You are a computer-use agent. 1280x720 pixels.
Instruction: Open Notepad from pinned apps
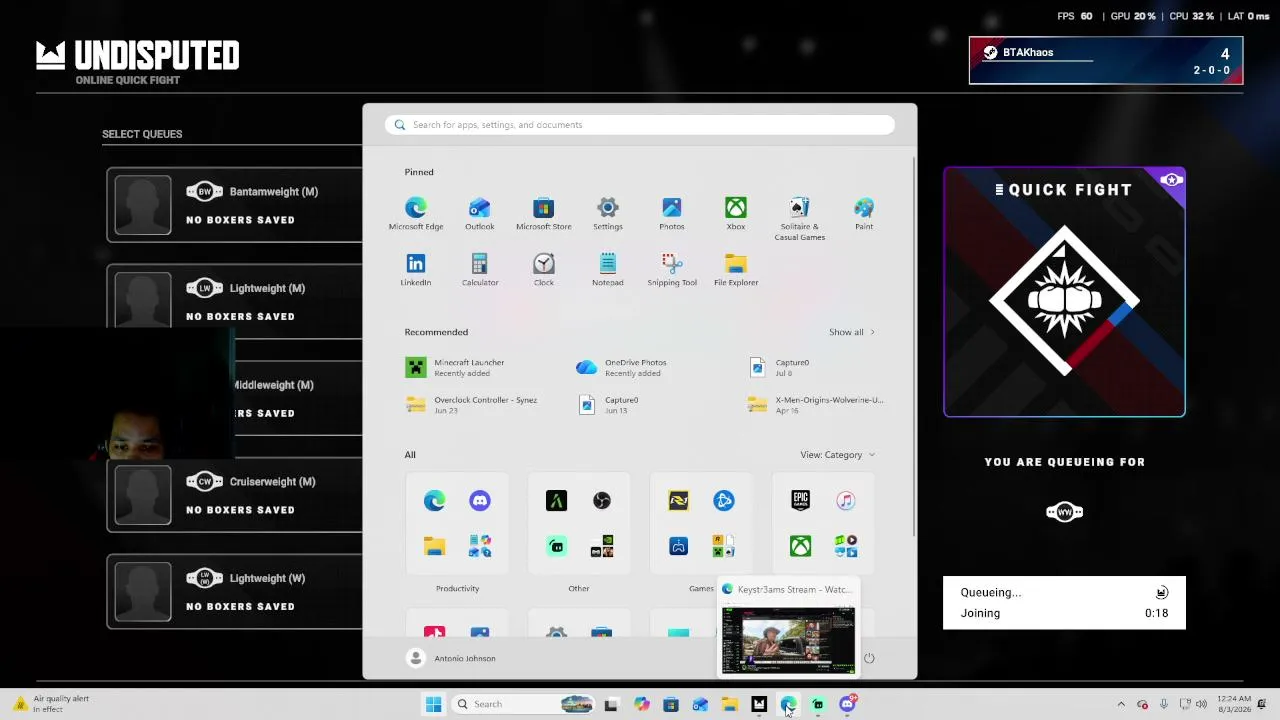tap(608, 269)
